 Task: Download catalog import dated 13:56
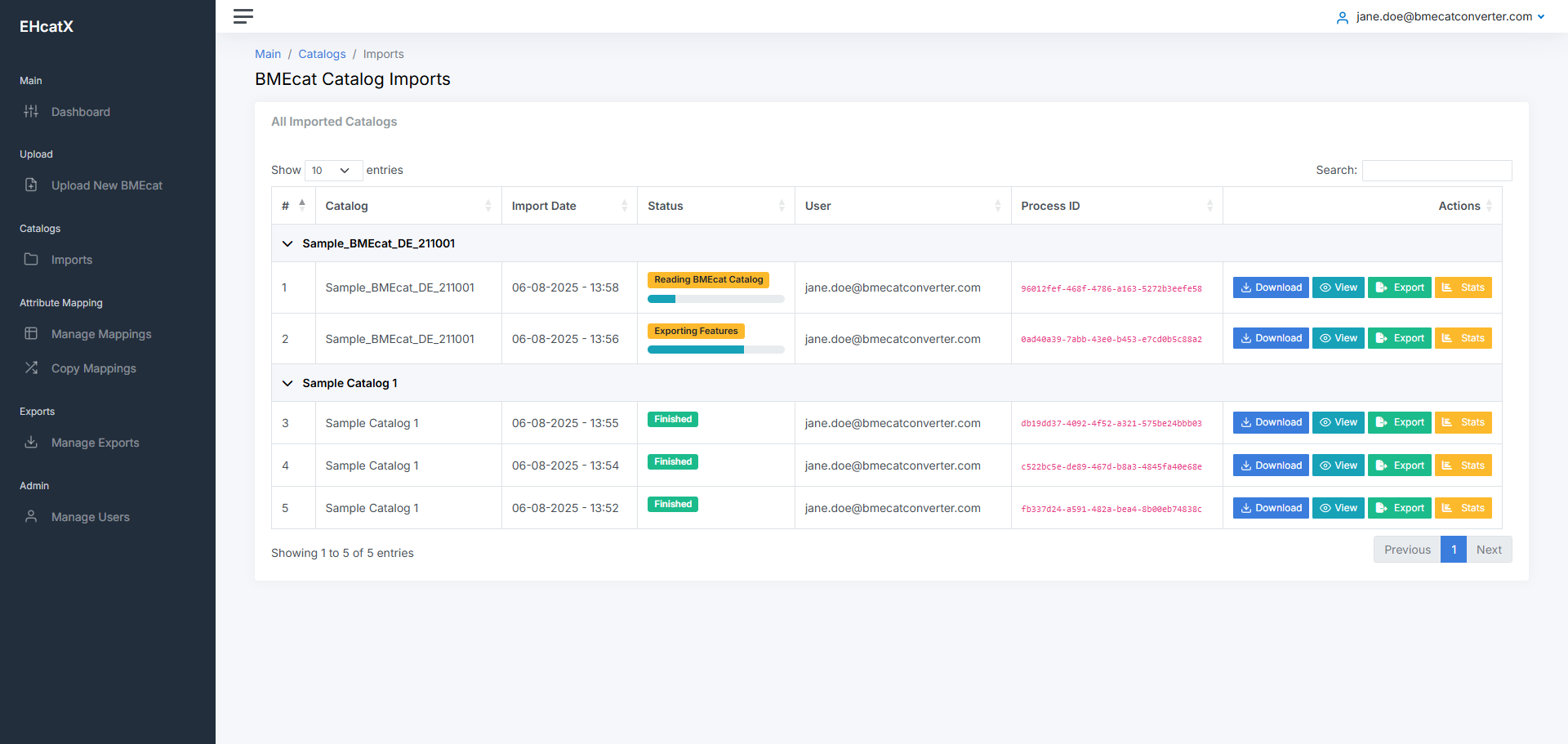[x=1271, y=338]
